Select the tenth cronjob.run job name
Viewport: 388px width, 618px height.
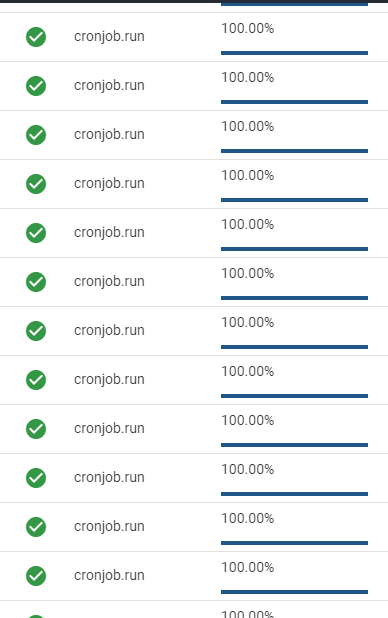(109, 478)
